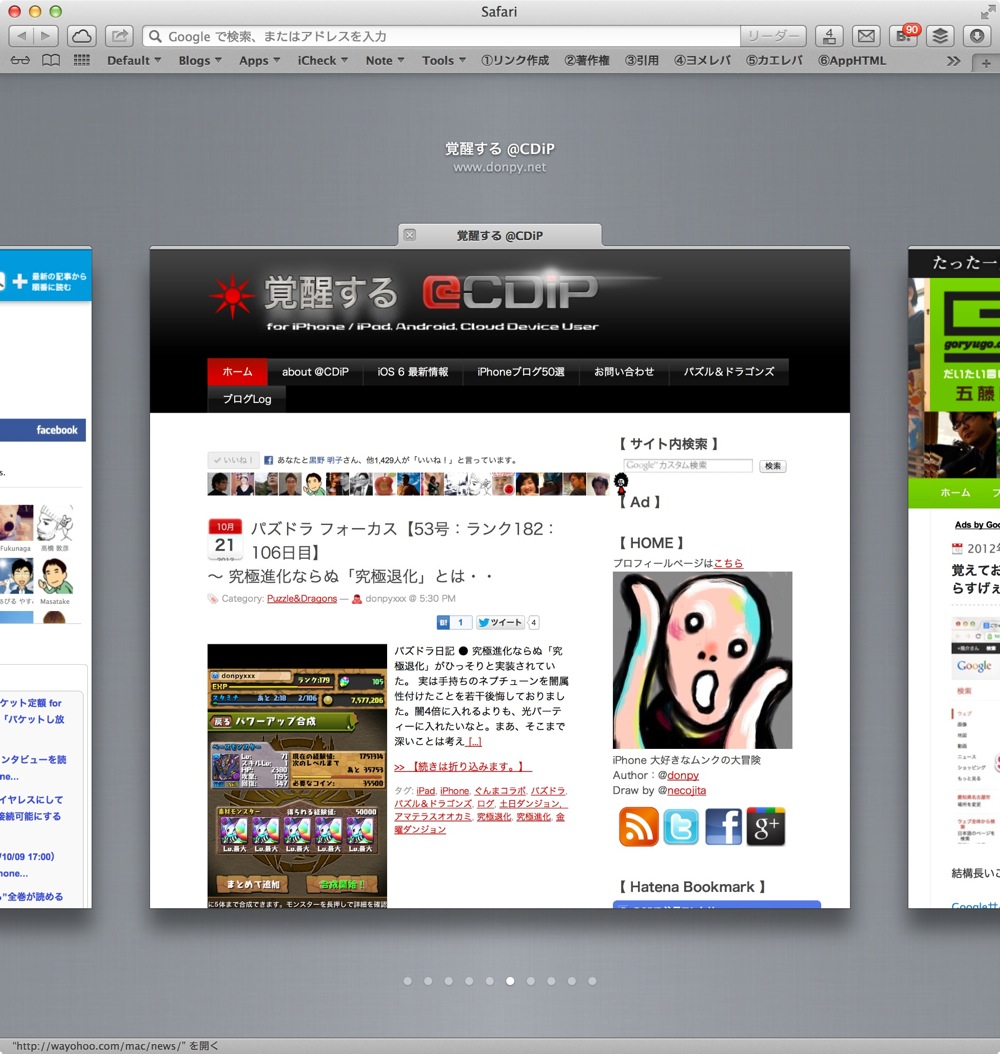Expand the iCheck bookmarks folder
The height and width of the screenshot is (1054, 1000).
coord(323,60)
